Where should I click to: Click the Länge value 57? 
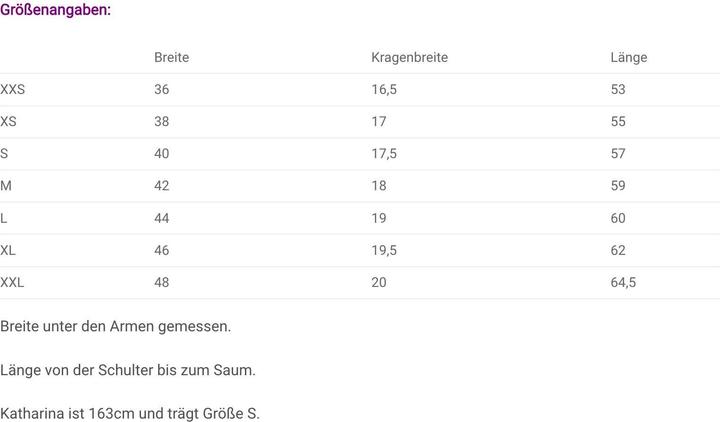coord(618,154)
